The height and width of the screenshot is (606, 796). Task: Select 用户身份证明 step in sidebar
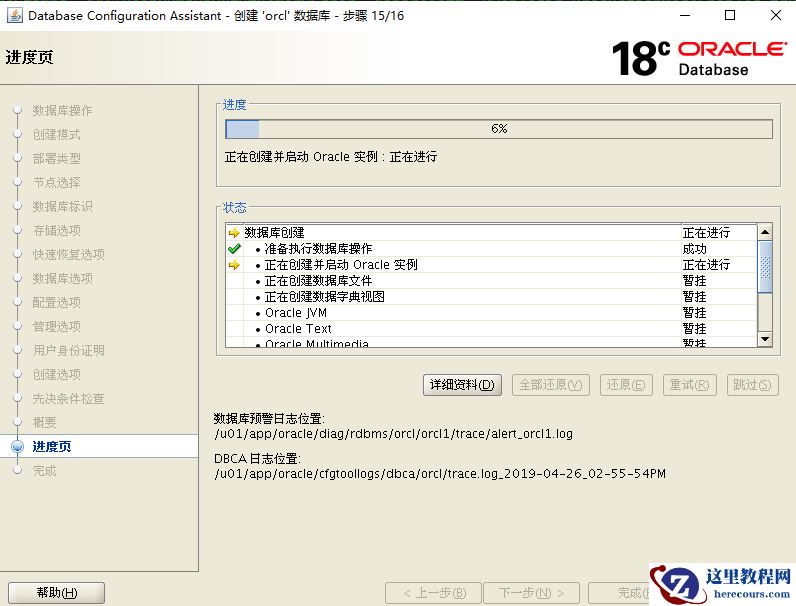tap(69, 350)
